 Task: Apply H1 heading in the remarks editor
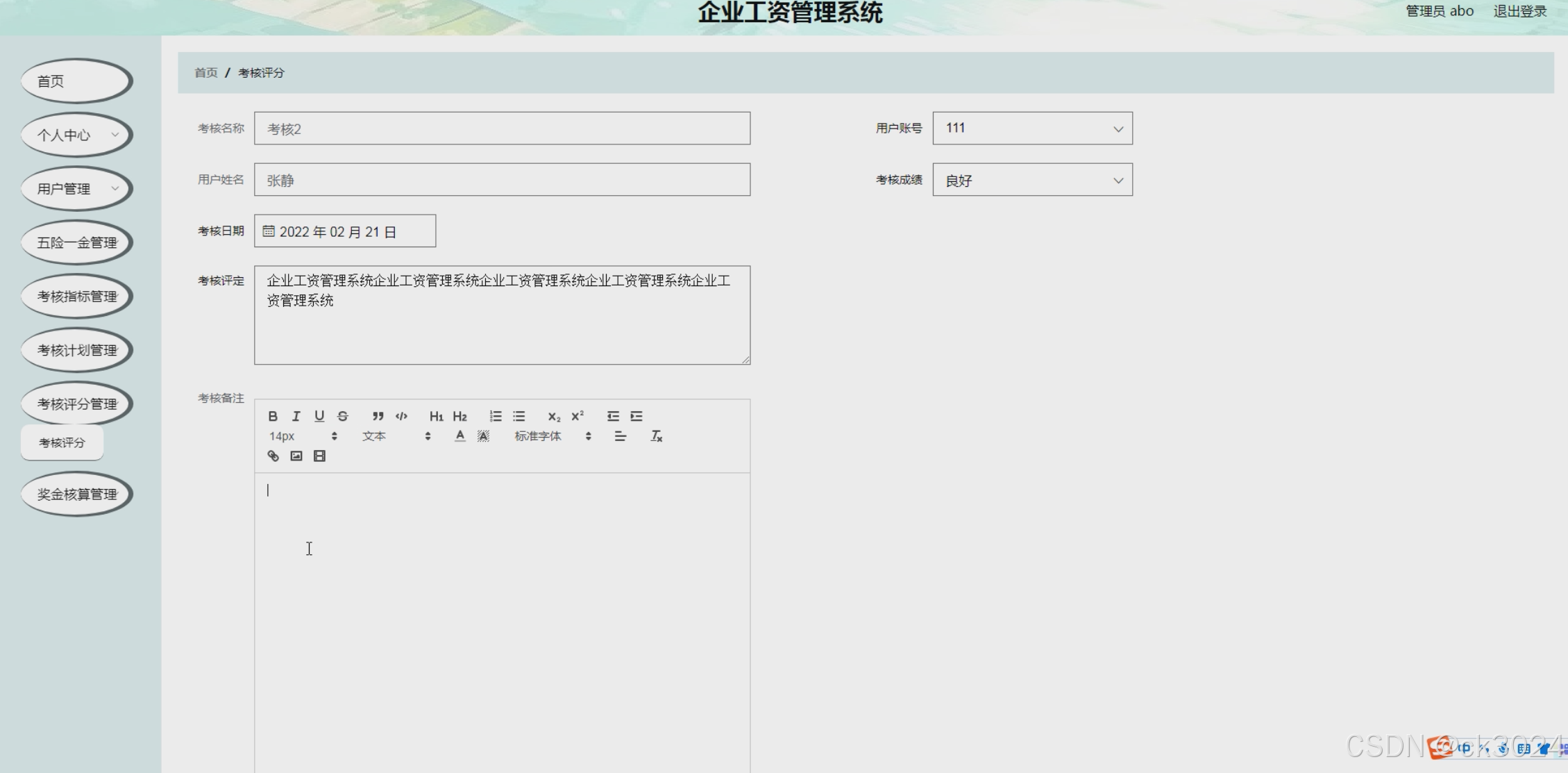[436, 415]
